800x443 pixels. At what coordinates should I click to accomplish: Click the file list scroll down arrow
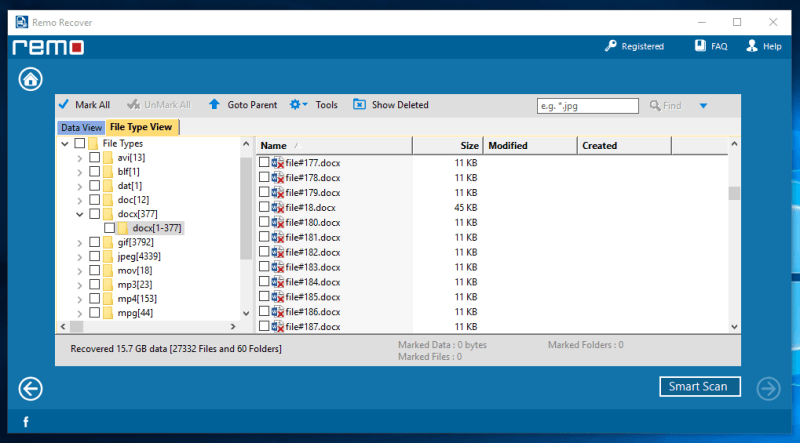tap(734, 327)
